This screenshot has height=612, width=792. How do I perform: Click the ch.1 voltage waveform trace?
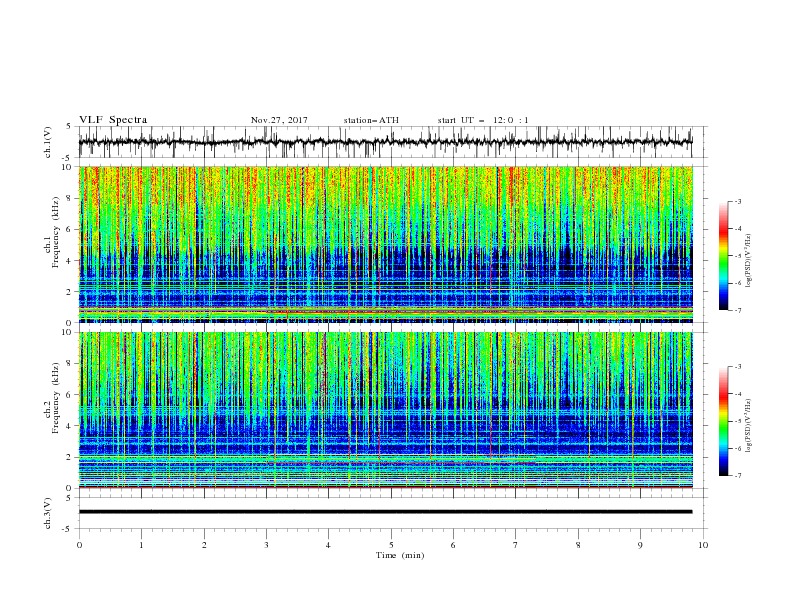click(385, 142)
